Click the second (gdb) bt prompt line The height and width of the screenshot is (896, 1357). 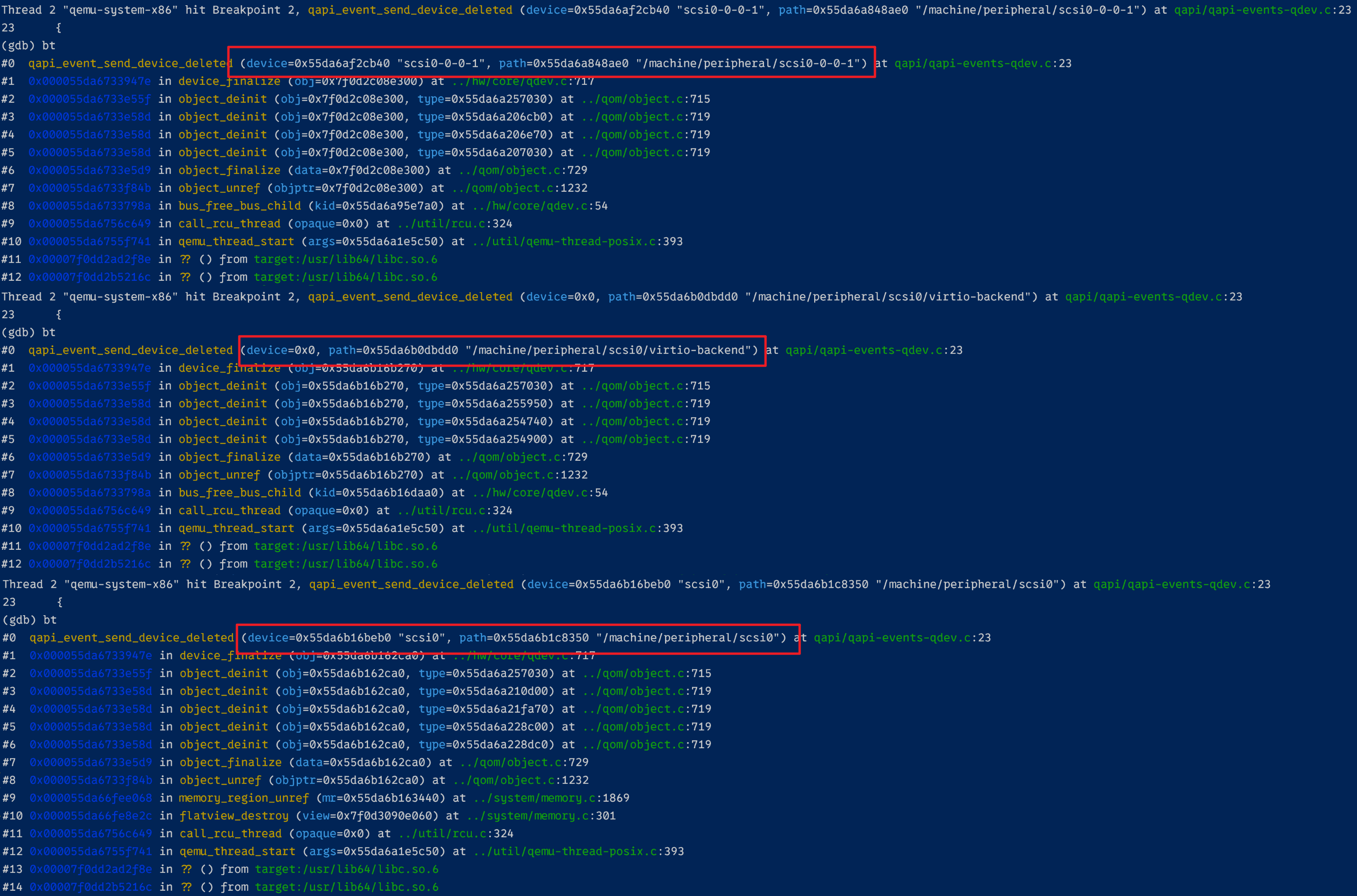(x=28, y=332)
